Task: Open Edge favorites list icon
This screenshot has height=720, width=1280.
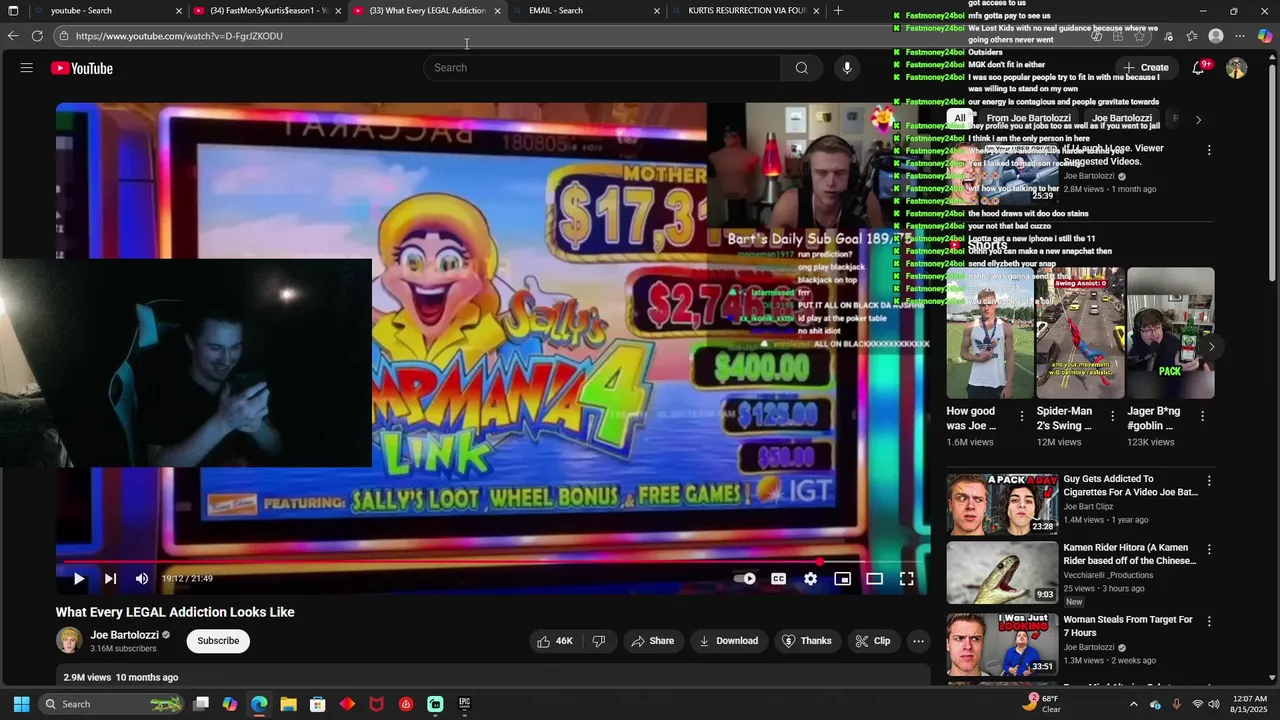Action: point(1192,36)
